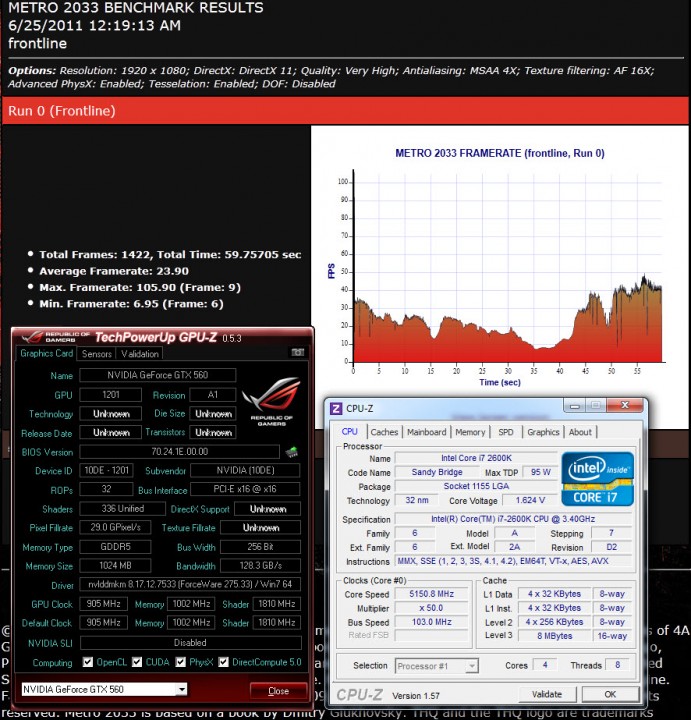Minimize the CPU-Z window
This screenshot has width=691, height=720.
click(574, 405)
